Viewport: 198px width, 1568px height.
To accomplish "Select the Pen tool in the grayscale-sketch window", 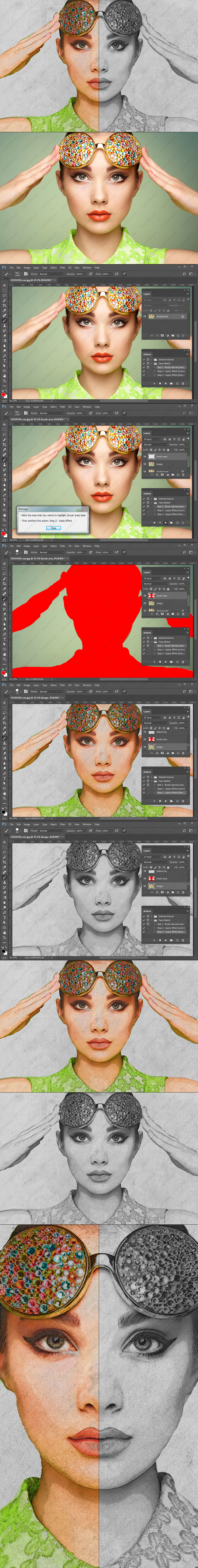I will pos(4,912).
